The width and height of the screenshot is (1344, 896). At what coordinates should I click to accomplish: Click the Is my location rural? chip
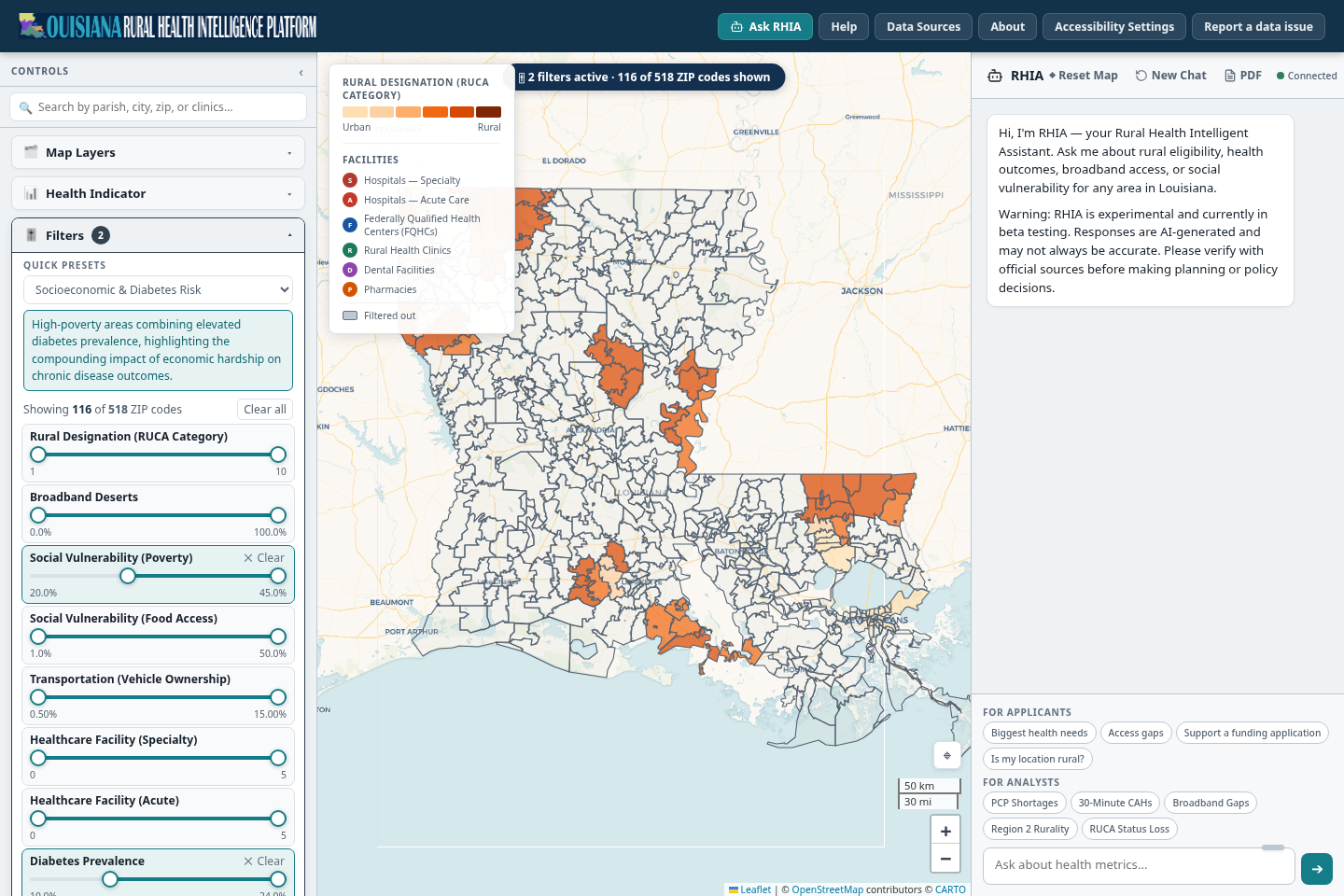coord(1037,759)
